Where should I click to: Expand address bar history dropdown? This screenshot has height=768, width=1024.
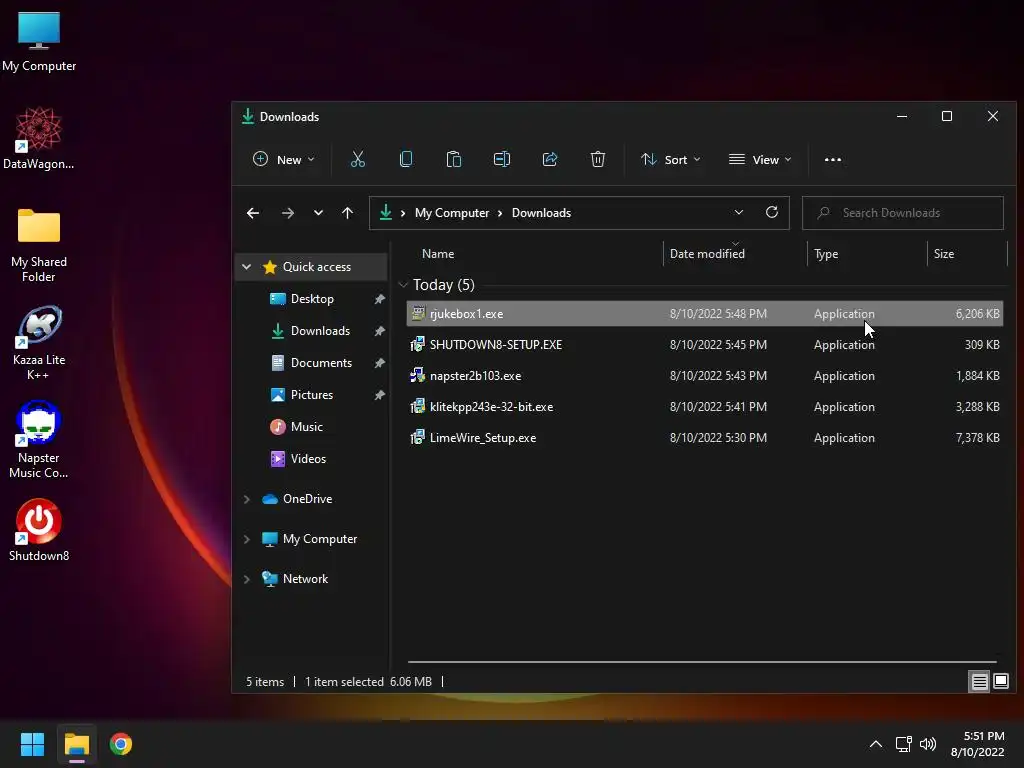(x=739, y=212)
